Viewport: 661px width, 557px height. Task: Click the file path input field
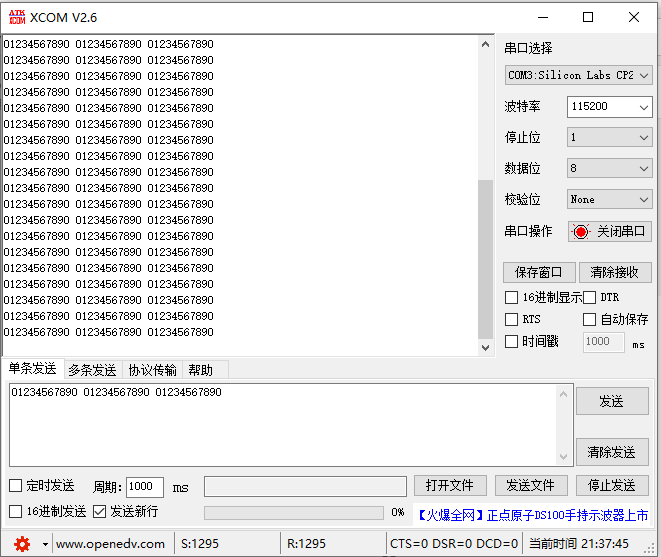(305, 487)
